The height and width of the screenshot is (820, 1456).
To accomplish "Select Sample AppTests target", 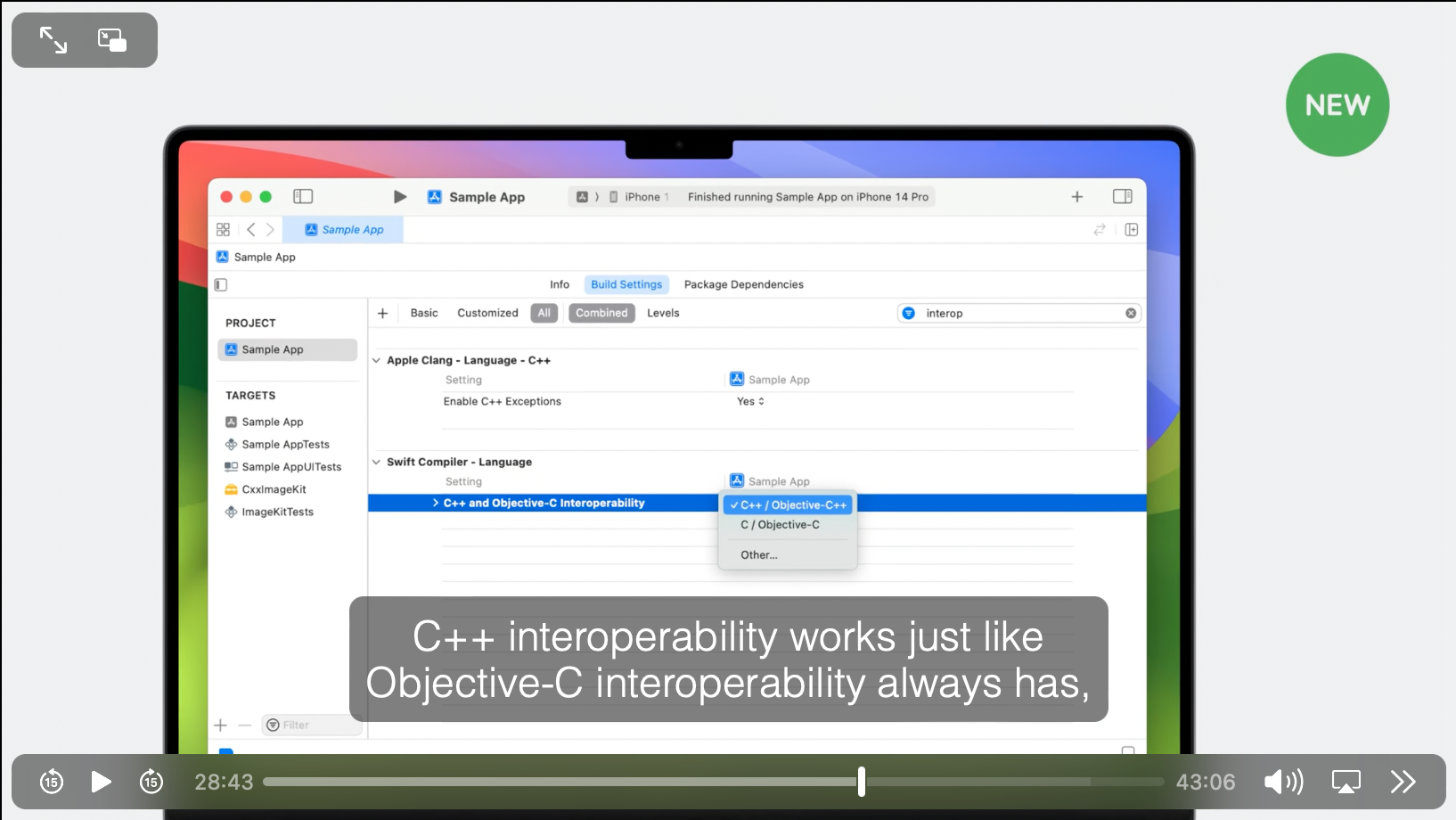I will pos(277,444).
